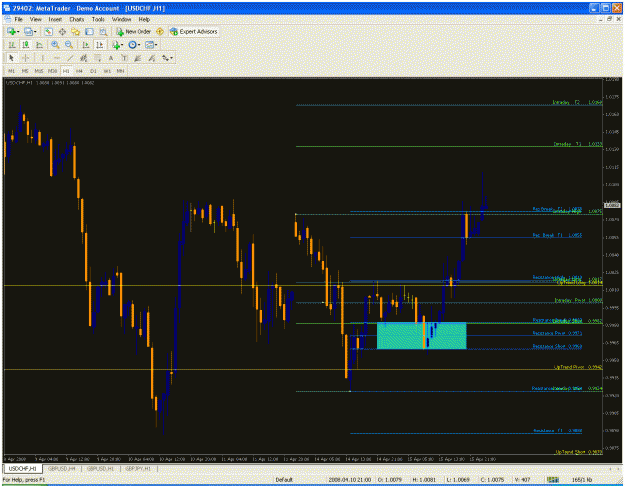
Task: Insert text with the A tool
Action: point(111,58)
